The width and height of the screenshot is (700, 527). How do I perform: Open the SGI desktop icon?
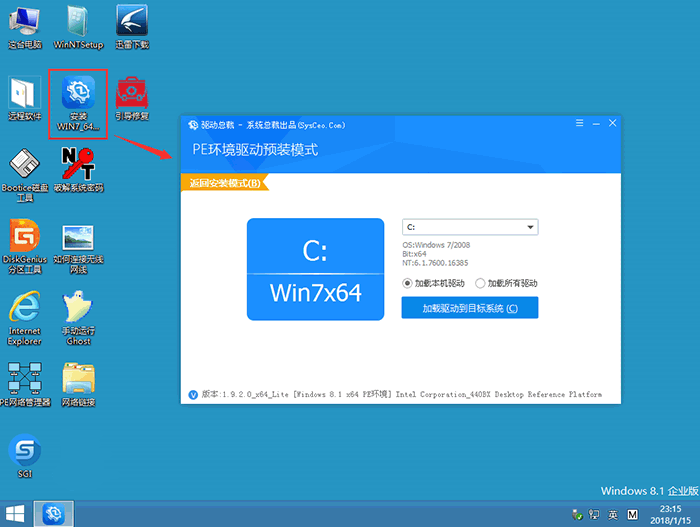pos(24,452)
